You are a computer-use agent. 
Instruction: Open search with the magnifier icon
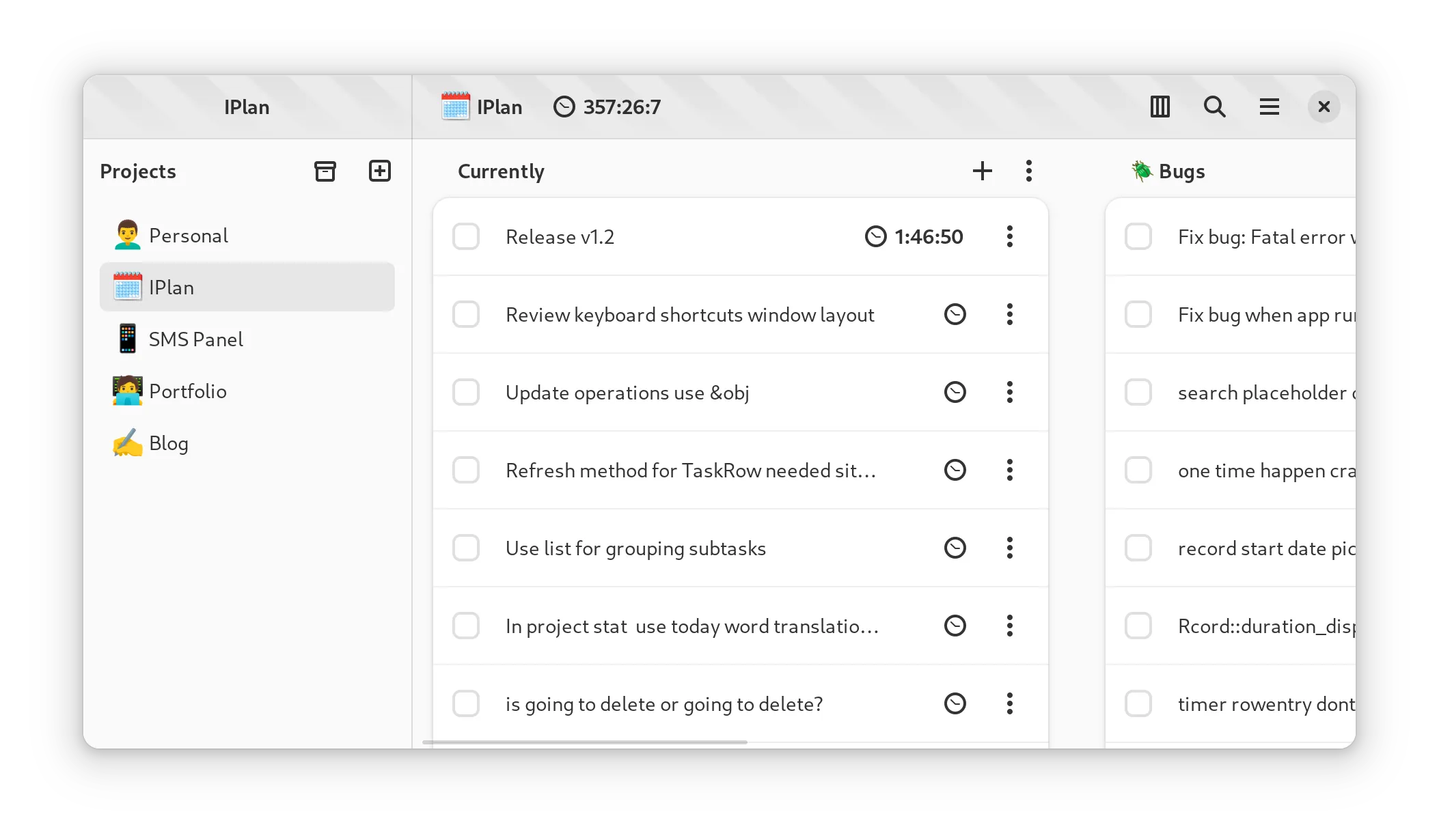point(1214,107)
